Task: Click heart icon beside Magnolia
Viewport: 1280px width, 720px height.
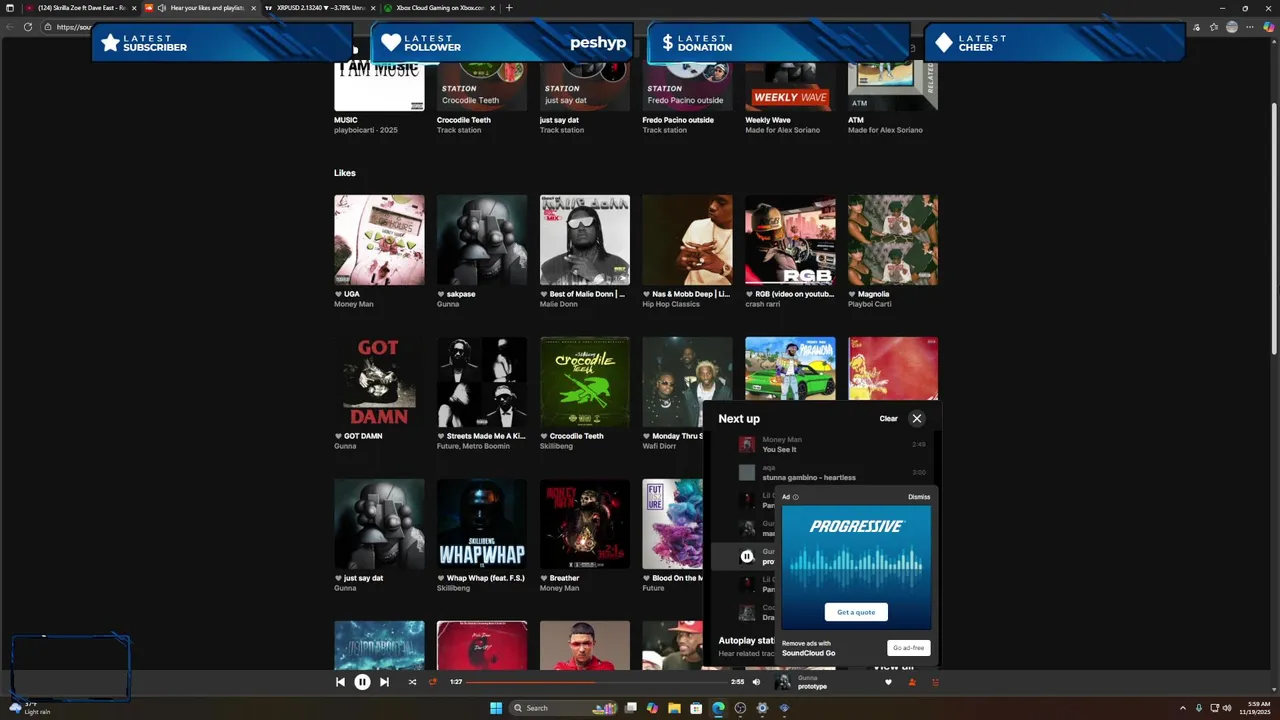Action: [852, 294]
